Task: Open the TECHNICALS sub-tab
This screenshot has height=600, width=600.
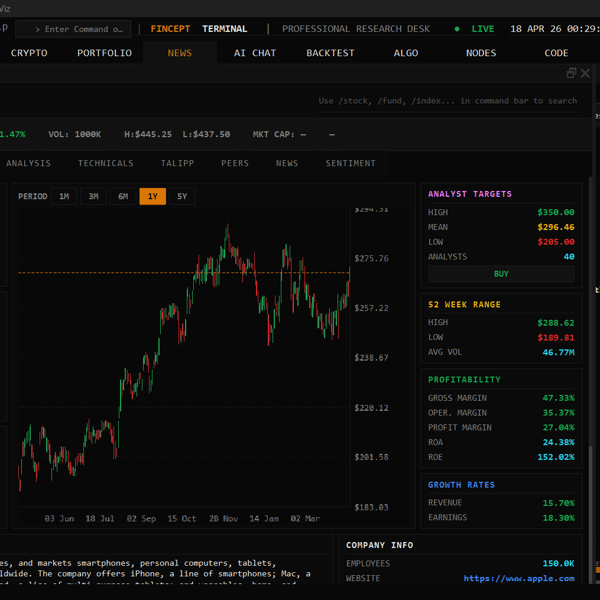Action: pyautogui.click(x=106, y=163)
